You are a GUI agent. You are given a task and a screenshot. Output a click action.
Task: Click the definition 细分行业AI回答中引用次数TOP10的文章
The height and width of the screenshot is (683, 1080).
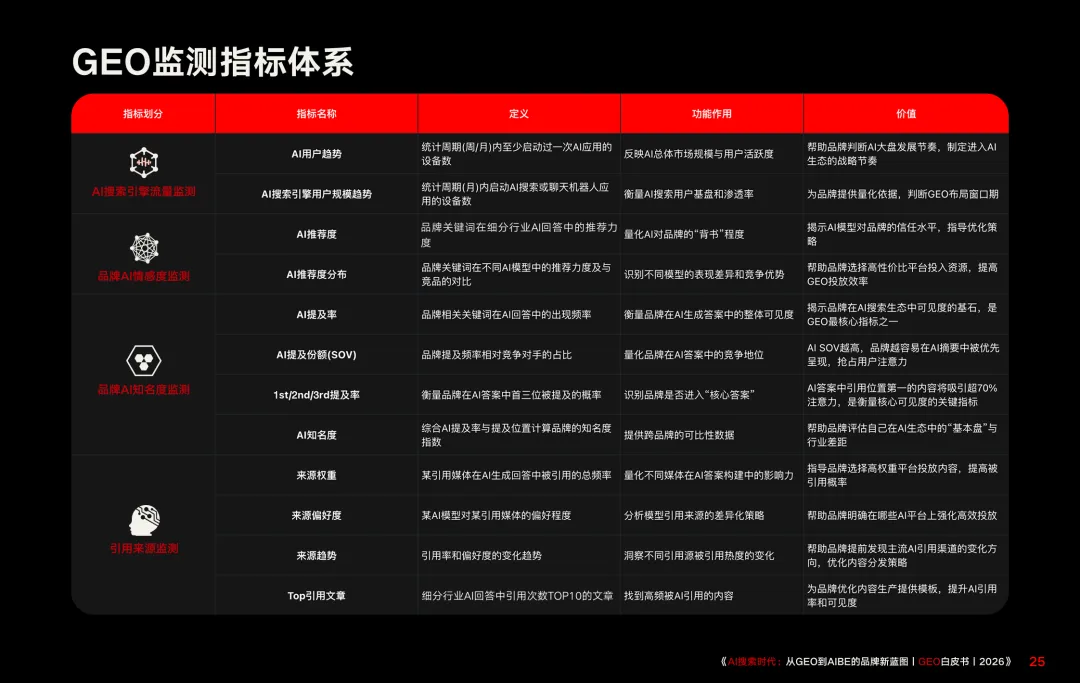[x=517, y=596]
